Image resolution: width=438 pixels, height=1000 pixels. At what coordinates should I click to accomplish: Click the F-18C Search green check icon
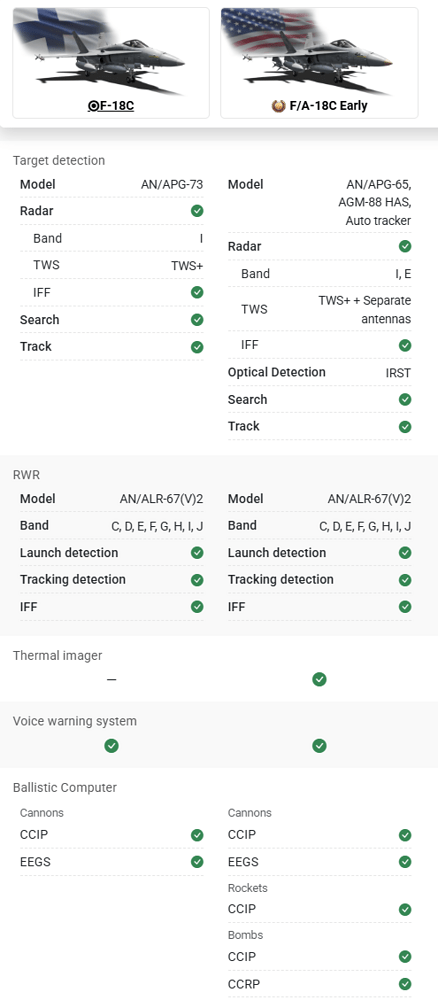coord(197,320)
